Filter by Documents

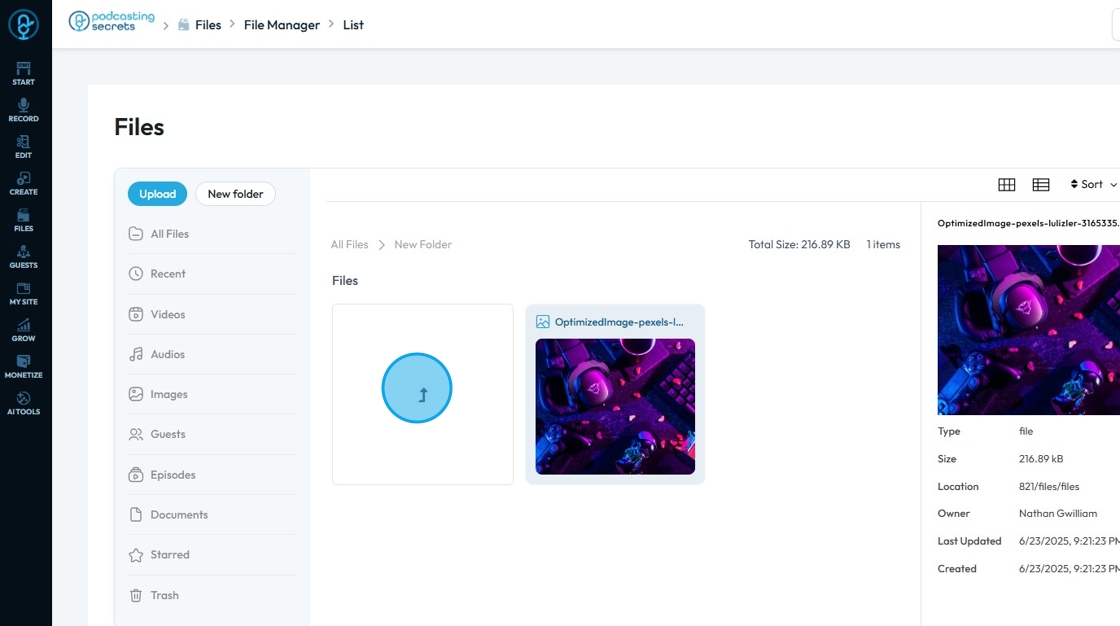tap(212, 515)
